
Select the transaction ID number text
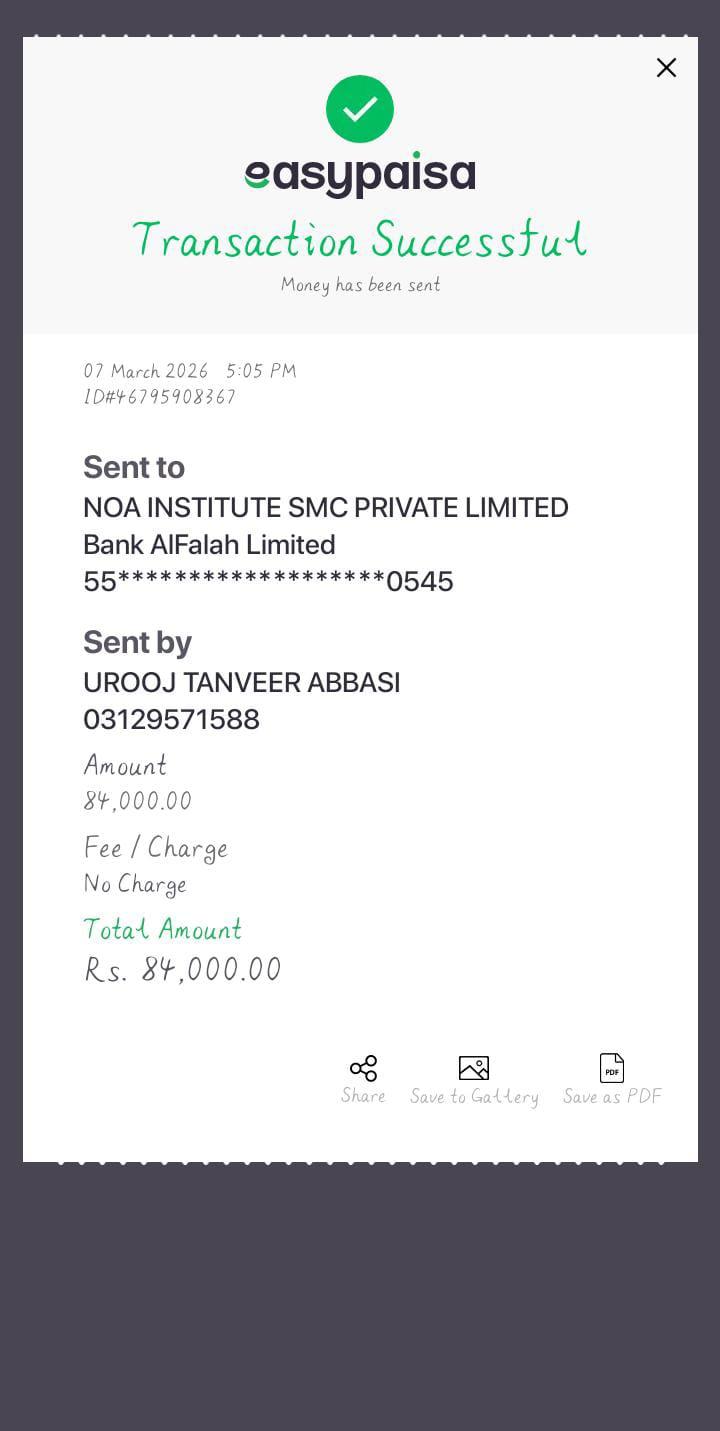[x=160, y=397]
